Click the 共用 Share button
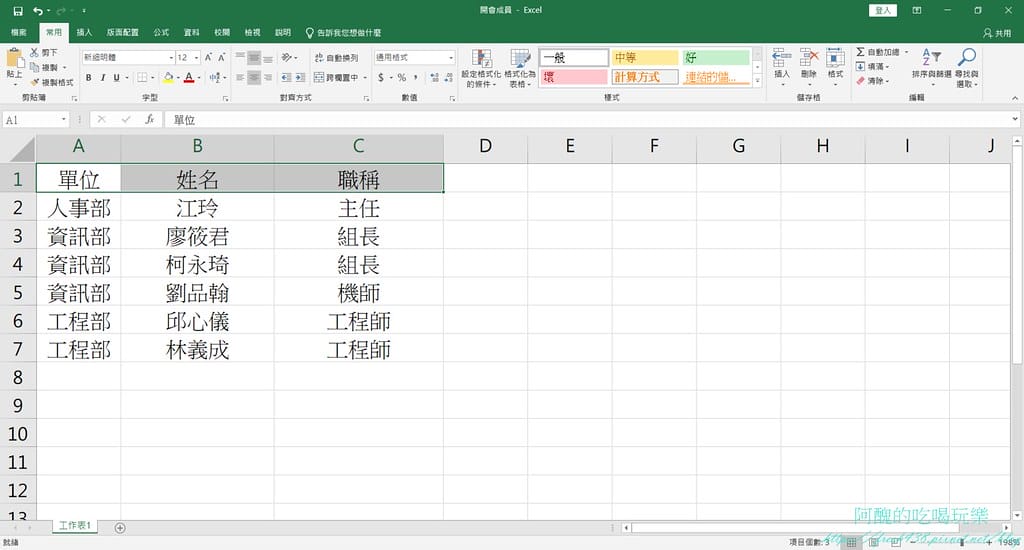Screen dimensions: 1024x550 pos(998,33)
